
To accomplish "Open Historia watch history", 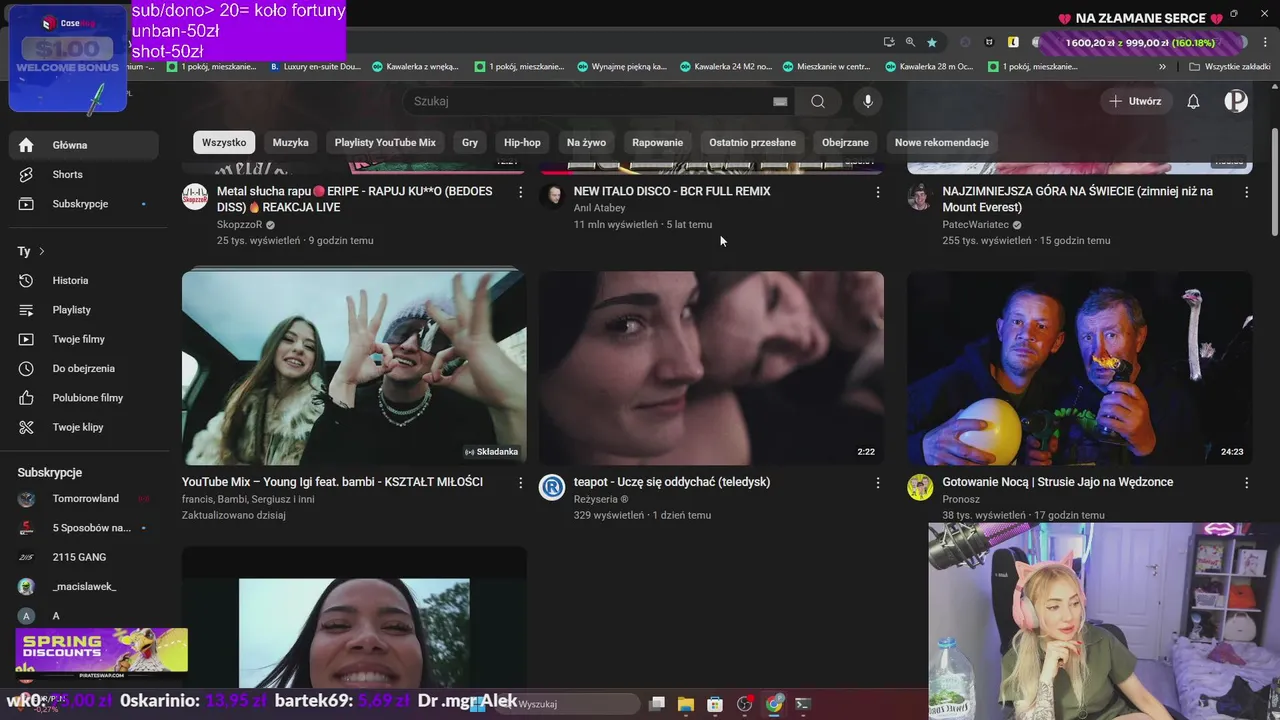I will [x=84, y=281].
